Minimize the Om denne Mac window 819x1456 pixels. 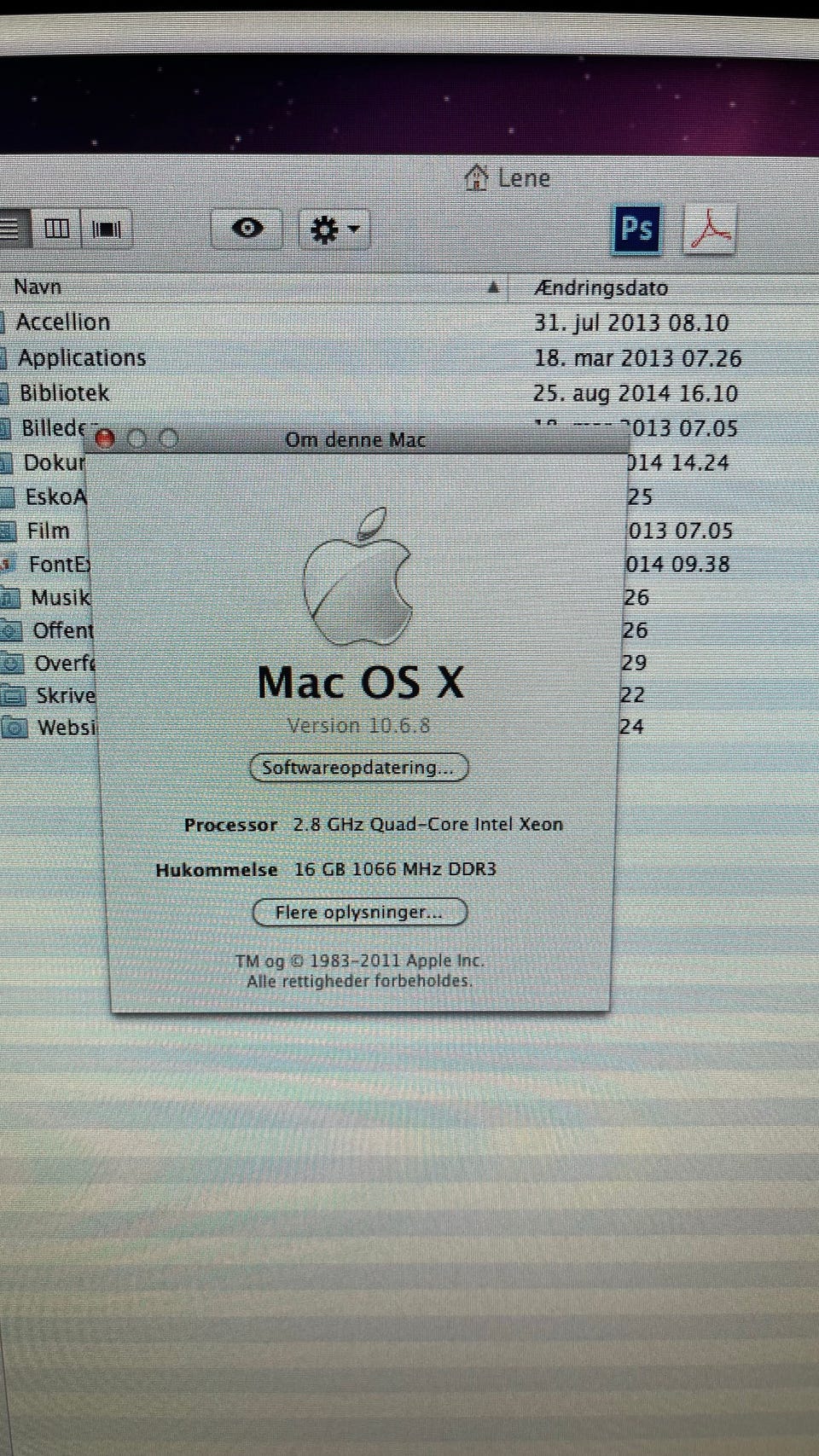136,438
